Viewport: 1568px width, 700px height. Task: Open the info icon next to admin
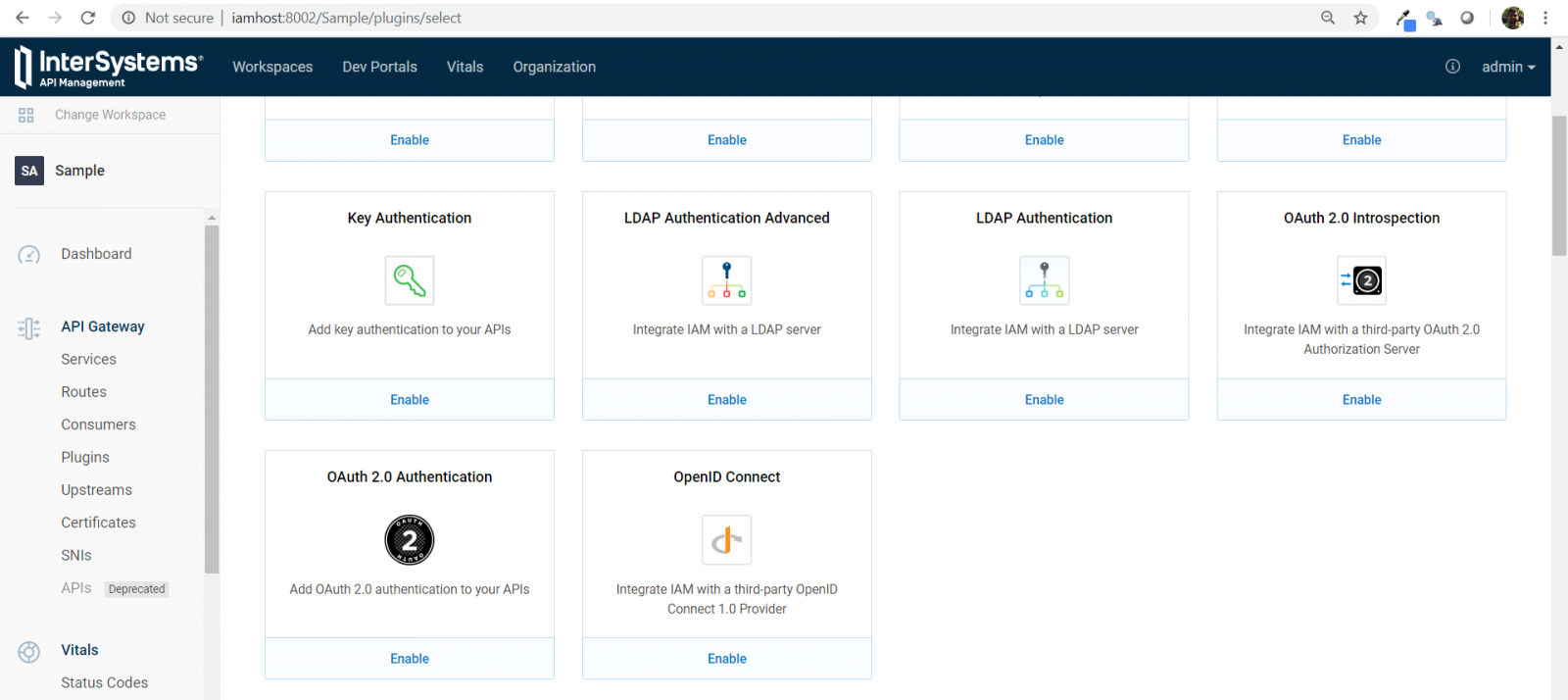click(1452, 67)
